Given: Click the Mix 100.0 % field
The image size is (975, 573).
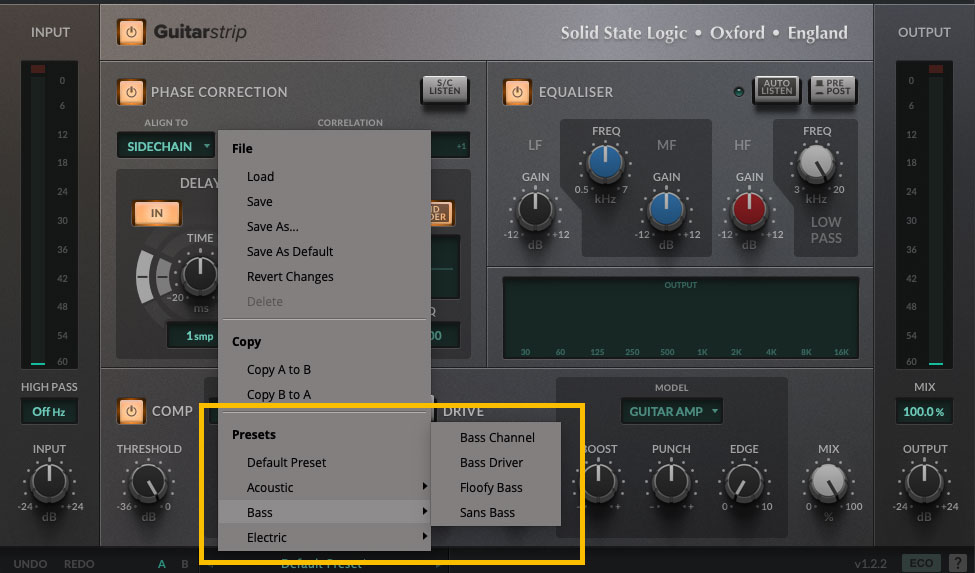Looking at the screenshot, I should (x=924, y=411).
